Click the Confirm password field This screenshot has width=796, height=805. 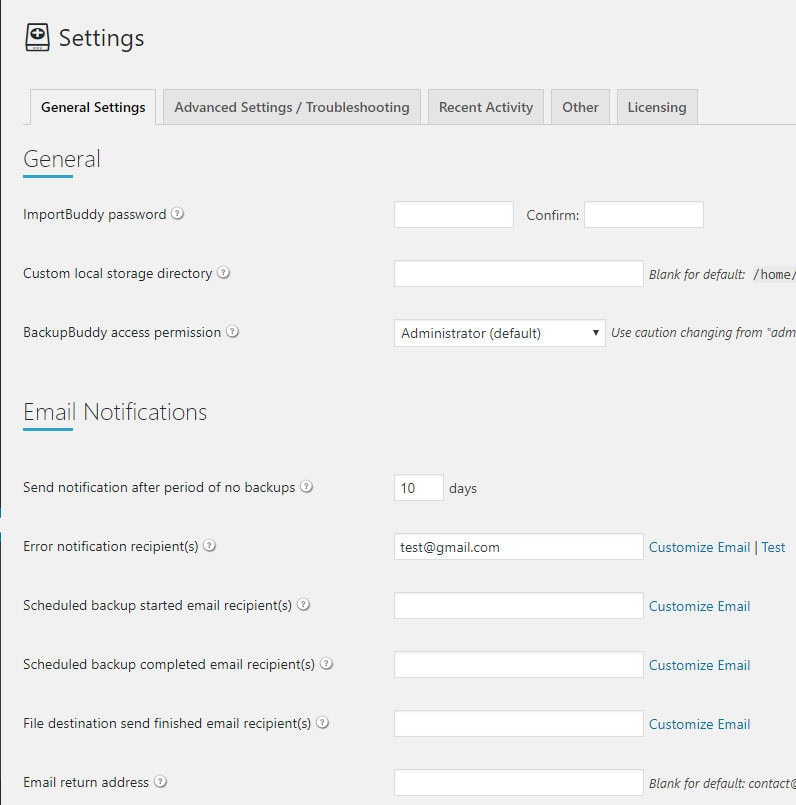click(x=644, y=215)
